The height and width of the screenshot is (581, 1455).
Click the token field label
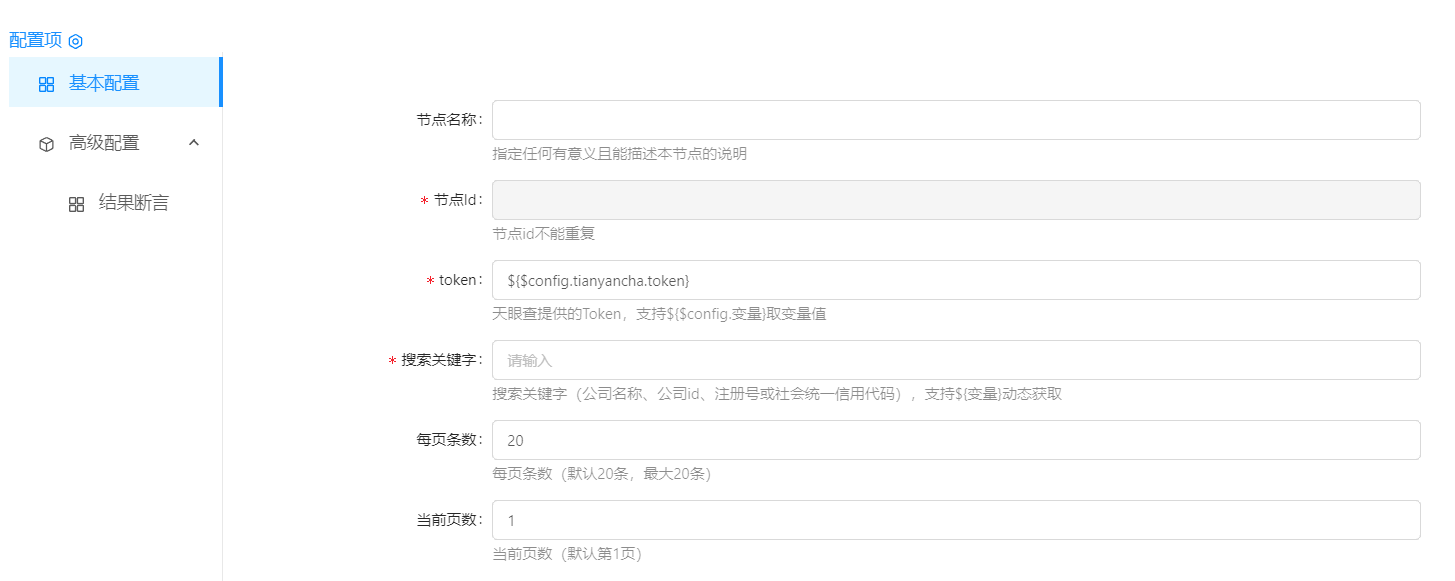click(x=461, y=280)
